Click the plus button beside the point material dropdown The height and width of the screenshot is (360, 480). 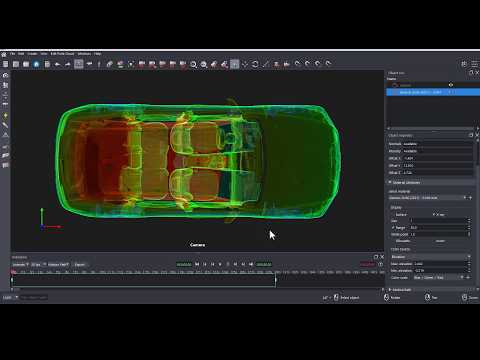point(470,198)
